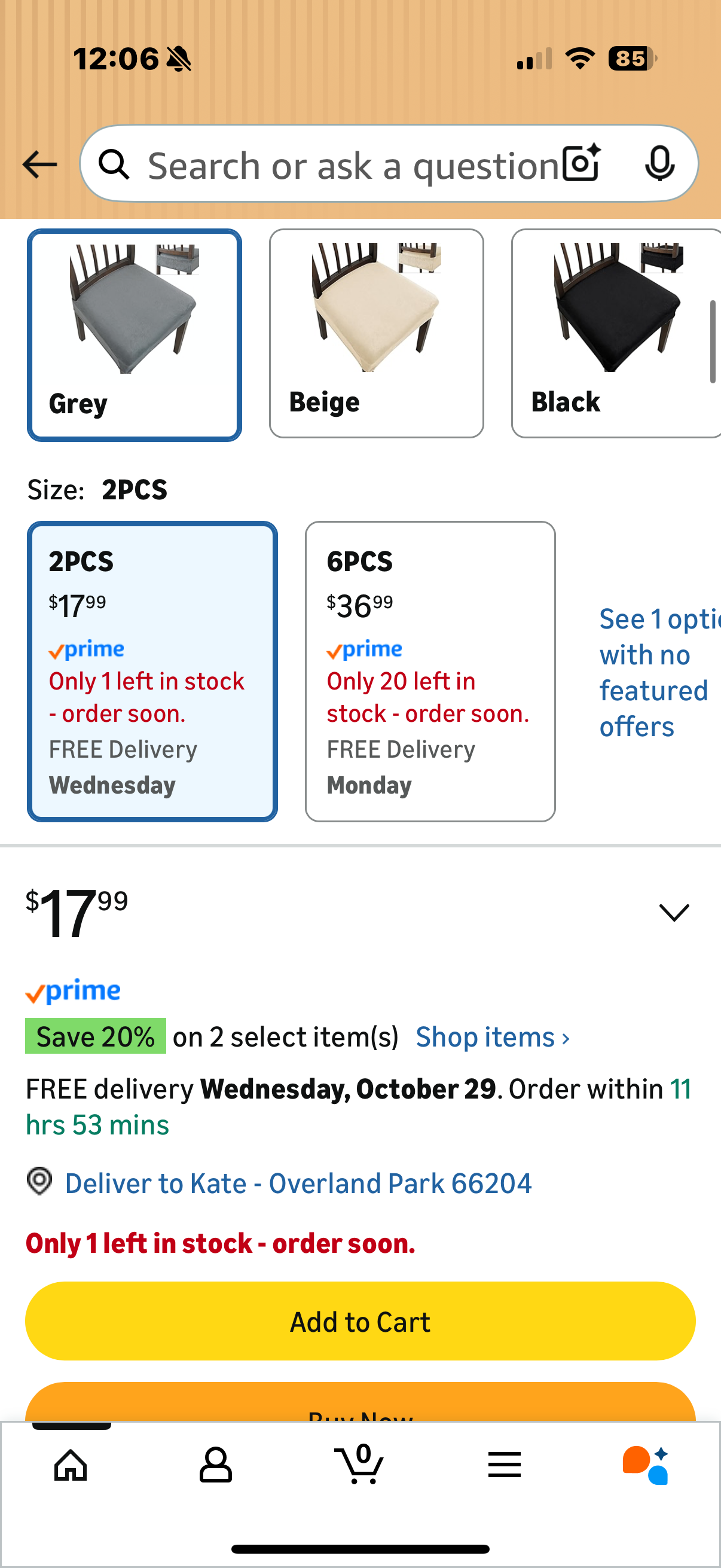
Task: Change delivery address for Kate
Action: 298,1183
